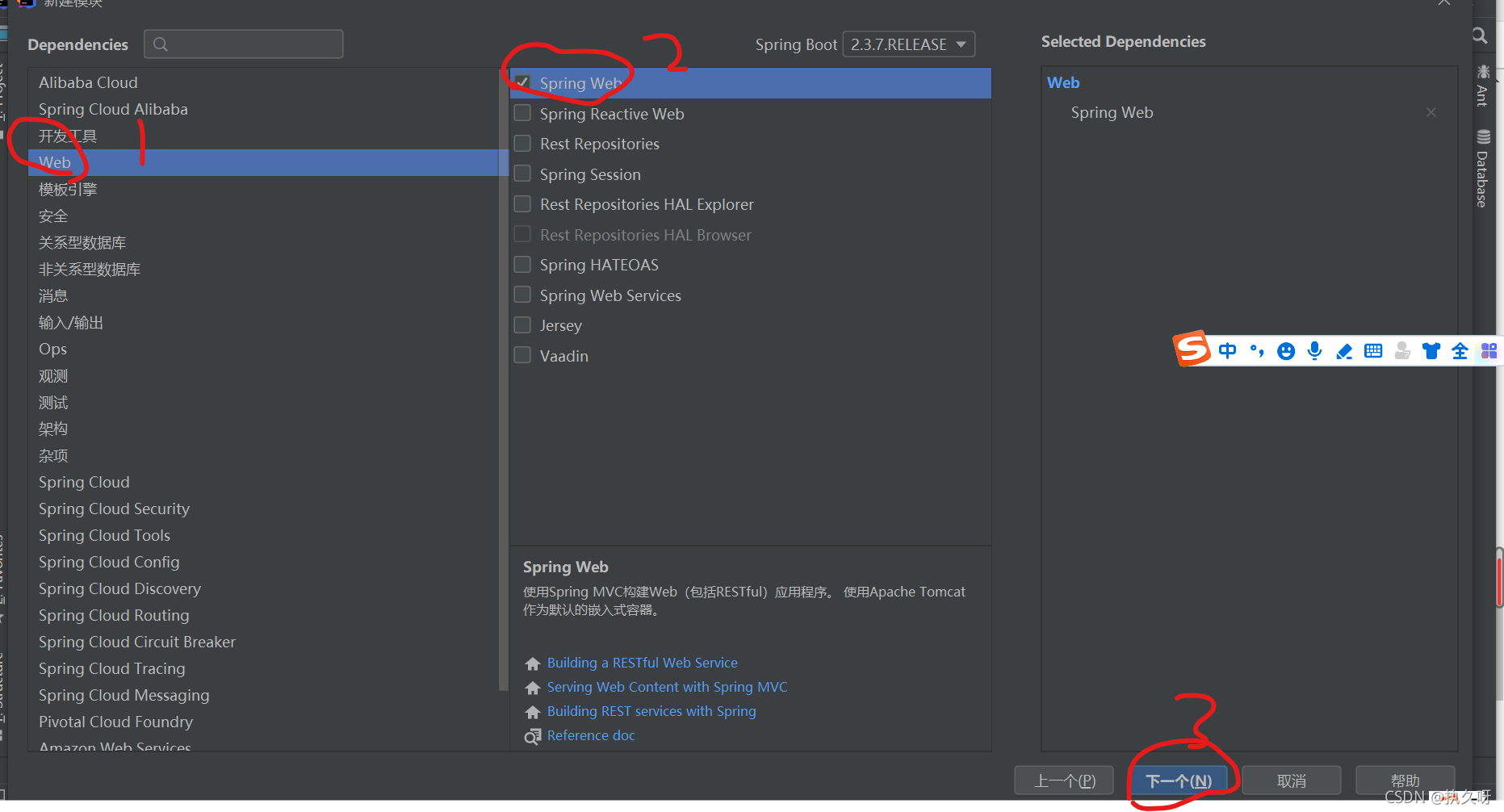1504x812 pixels.
Task: Click the Dependencies search input field
Action: pyautogui.click(x=244, y=44)
